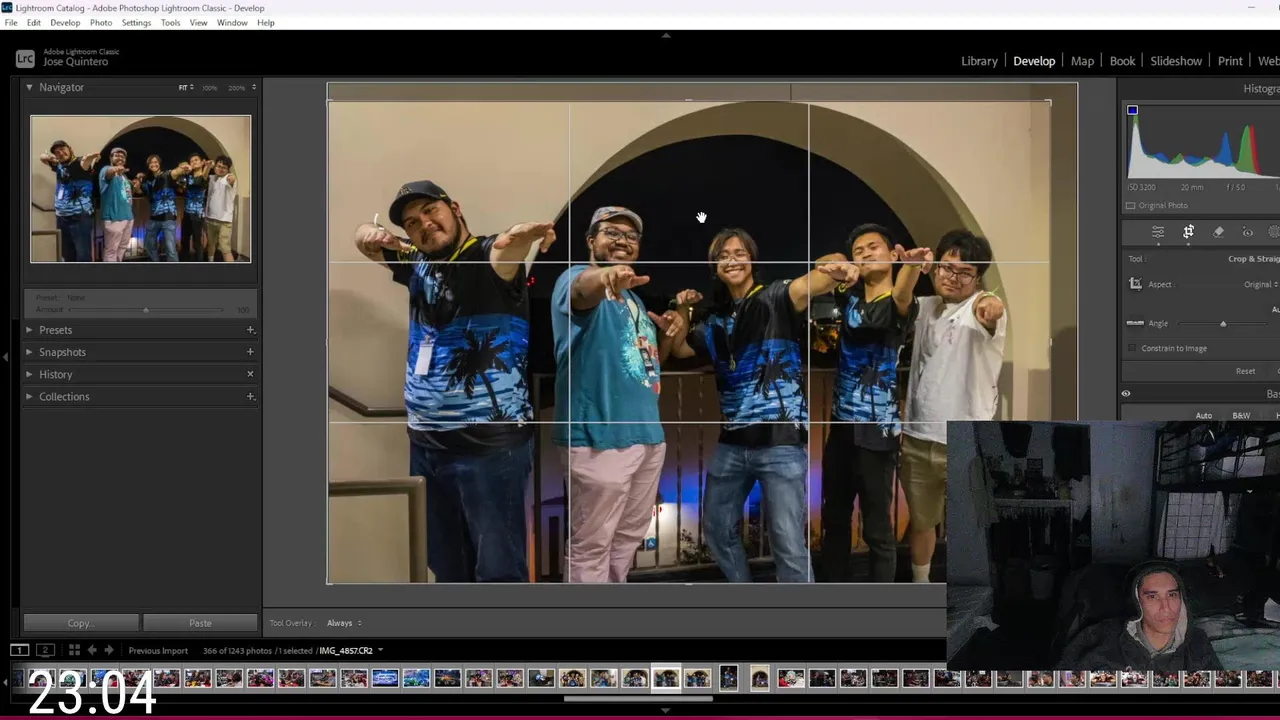The width and height of the screenshot is (1280, 720).
Task: Open the Tools menu
Action: point(171,22)
